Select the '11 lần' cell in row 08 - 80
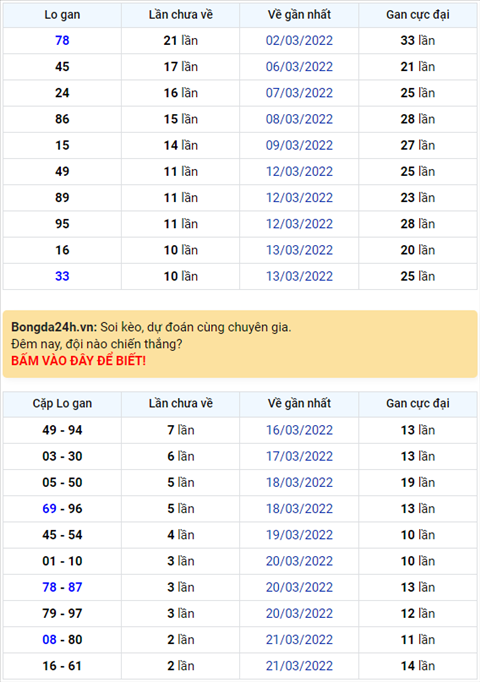 (x=418, y=640)
